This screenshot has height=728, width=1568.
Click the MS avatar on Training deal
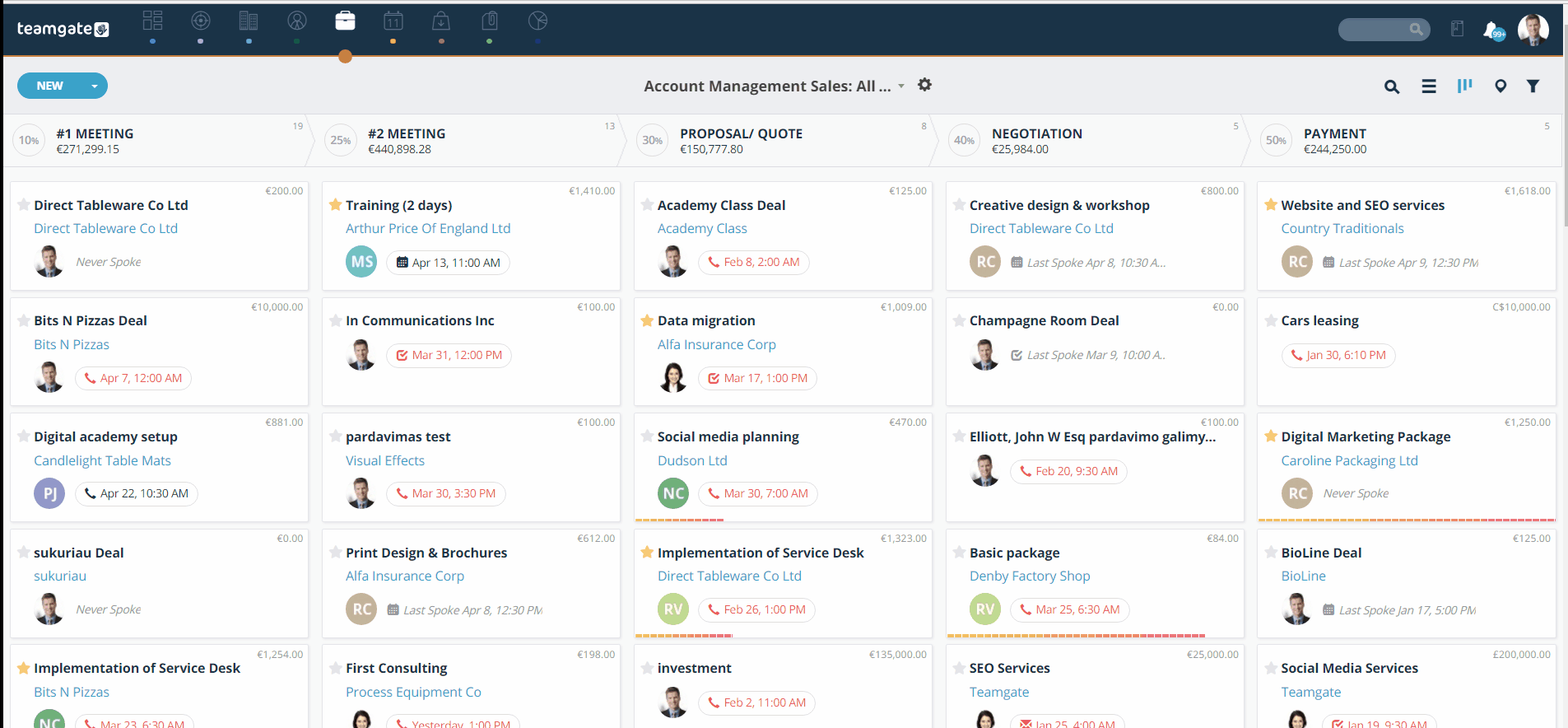[x=361, y=262]
